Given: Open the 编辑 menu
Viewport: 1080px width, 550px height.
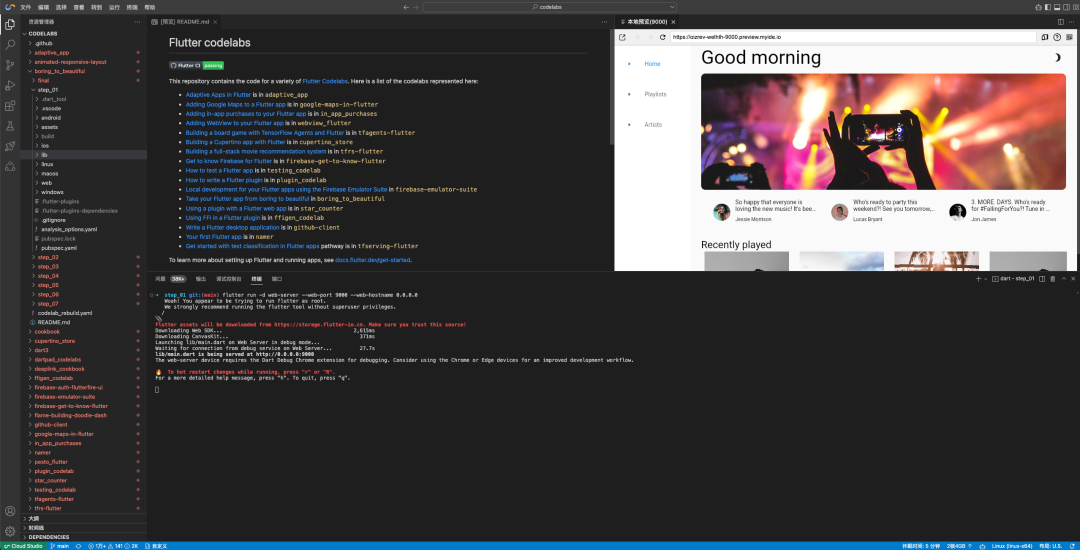Looking at the screenshot, I should [43, 7].
